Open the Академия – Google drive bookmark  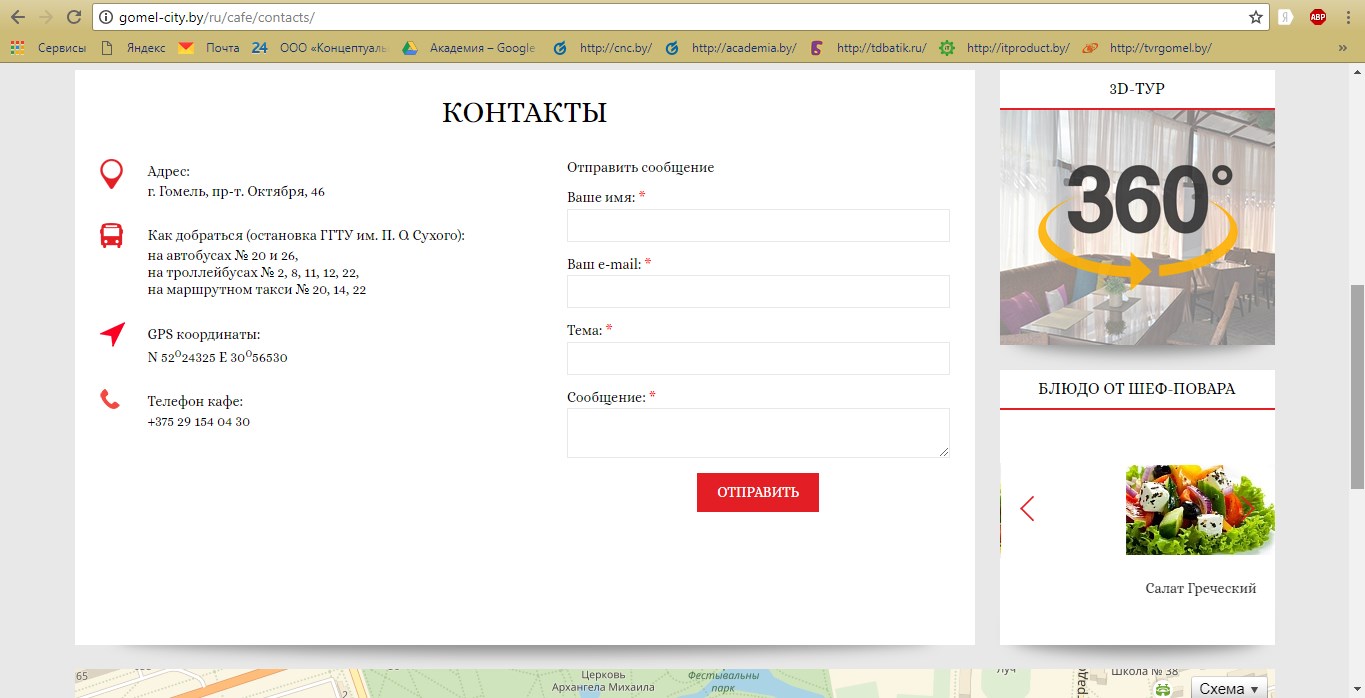[470, 47]
